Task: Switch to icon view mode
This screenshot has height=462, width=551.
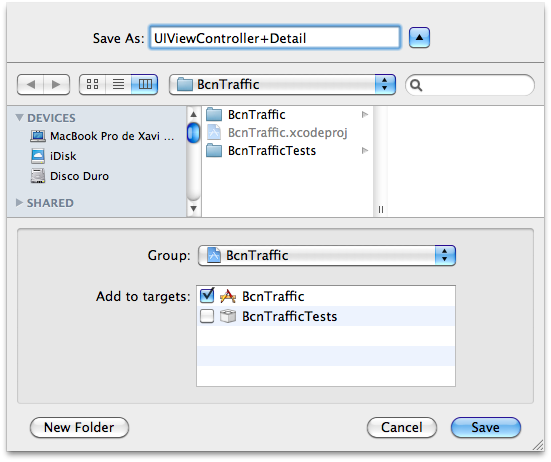Action: [92, 84]
